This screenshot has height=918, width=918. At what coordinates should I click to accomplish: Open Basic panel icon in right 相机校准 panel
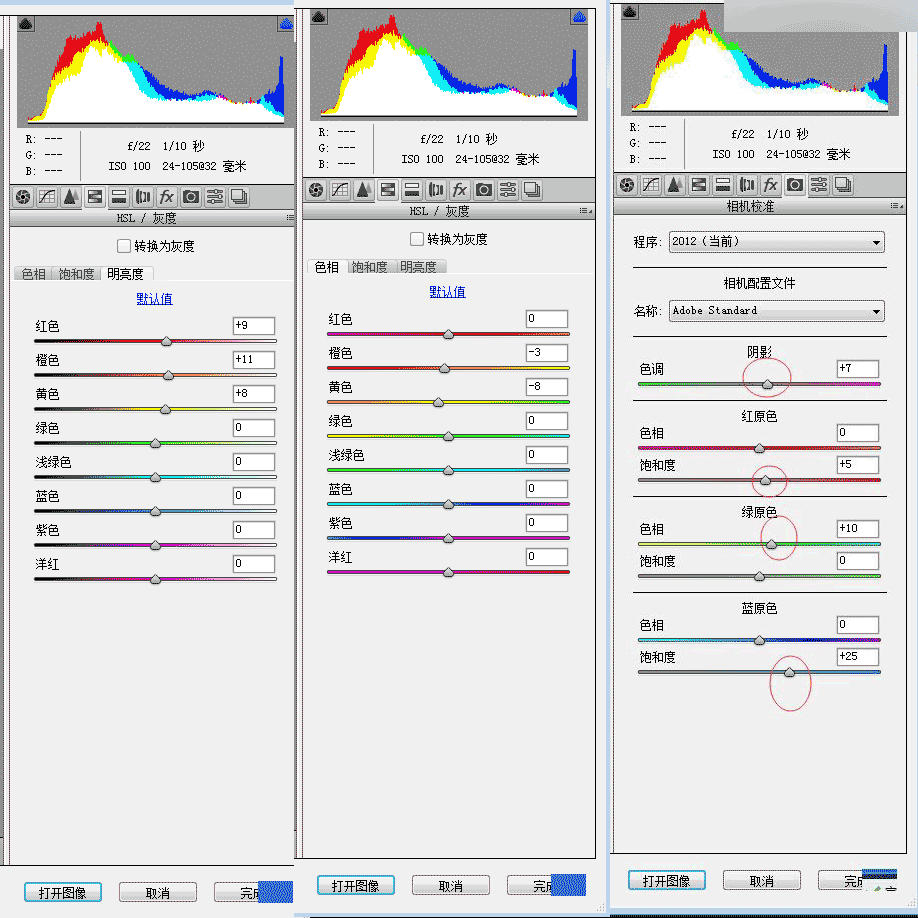tap(627, 185)
